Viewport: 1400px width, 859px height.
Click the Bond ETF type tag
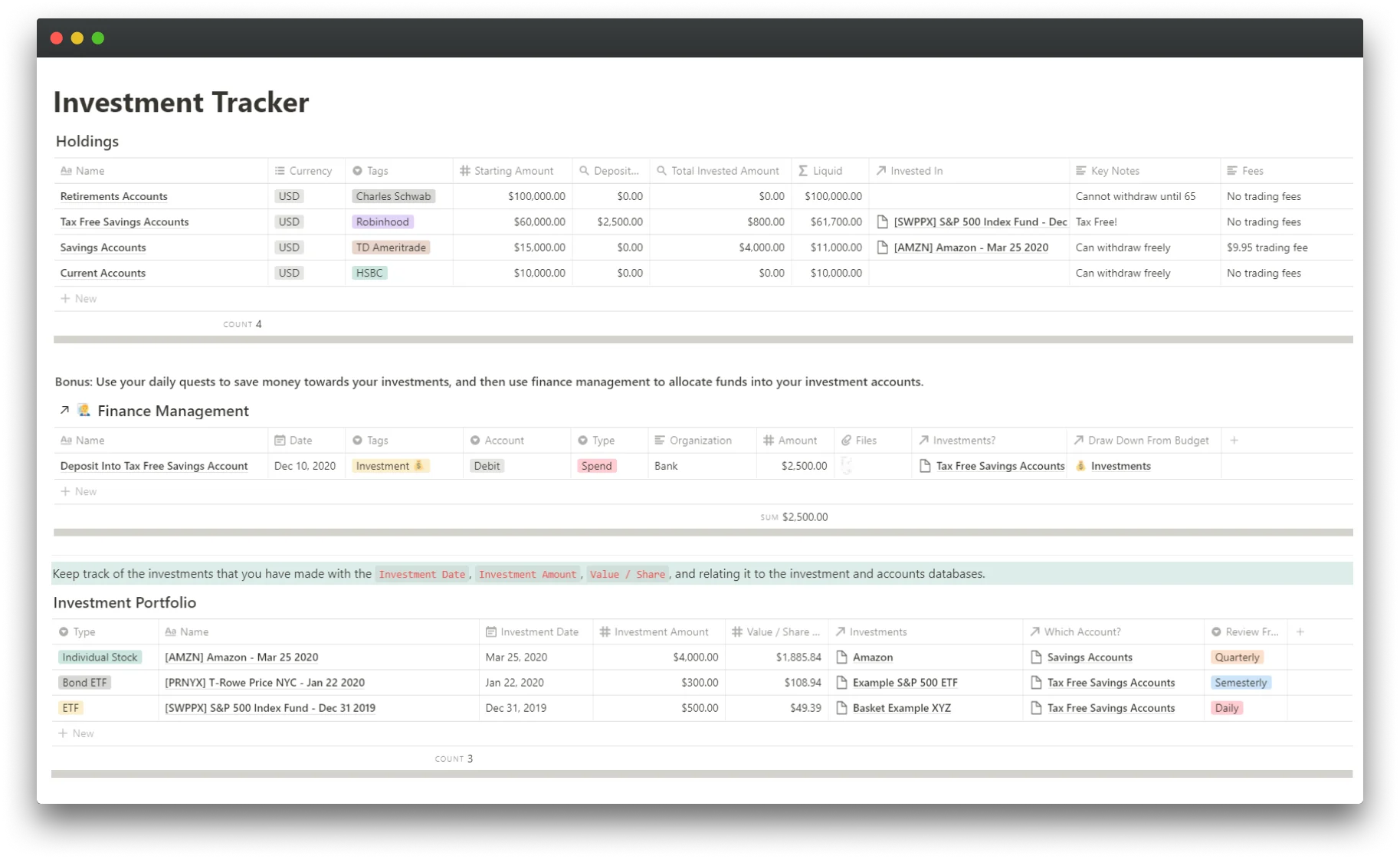[x=84, y=682]
